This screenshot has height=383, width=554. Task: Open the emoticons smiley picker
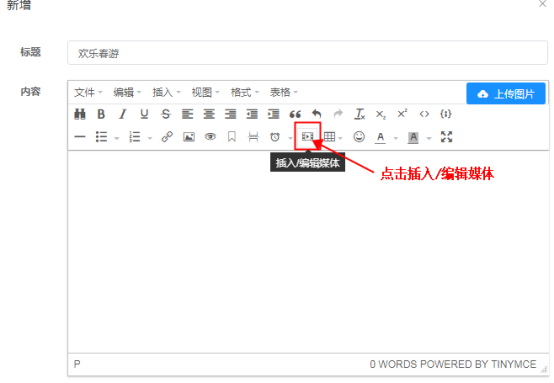[x=359, y=137]
